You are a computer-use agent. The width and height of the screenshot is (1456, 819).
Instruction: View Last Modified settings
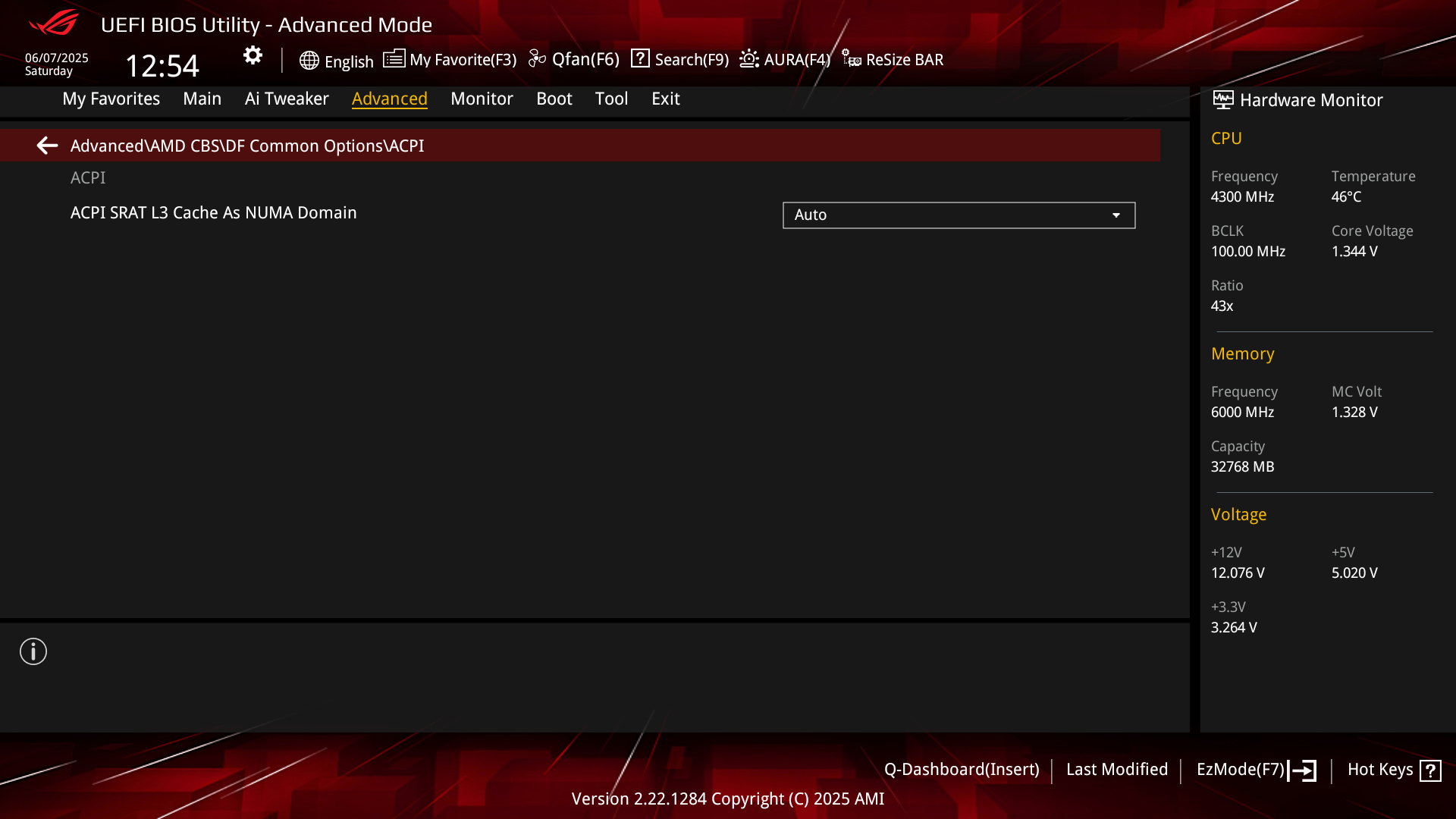(x=1117, y=770)
